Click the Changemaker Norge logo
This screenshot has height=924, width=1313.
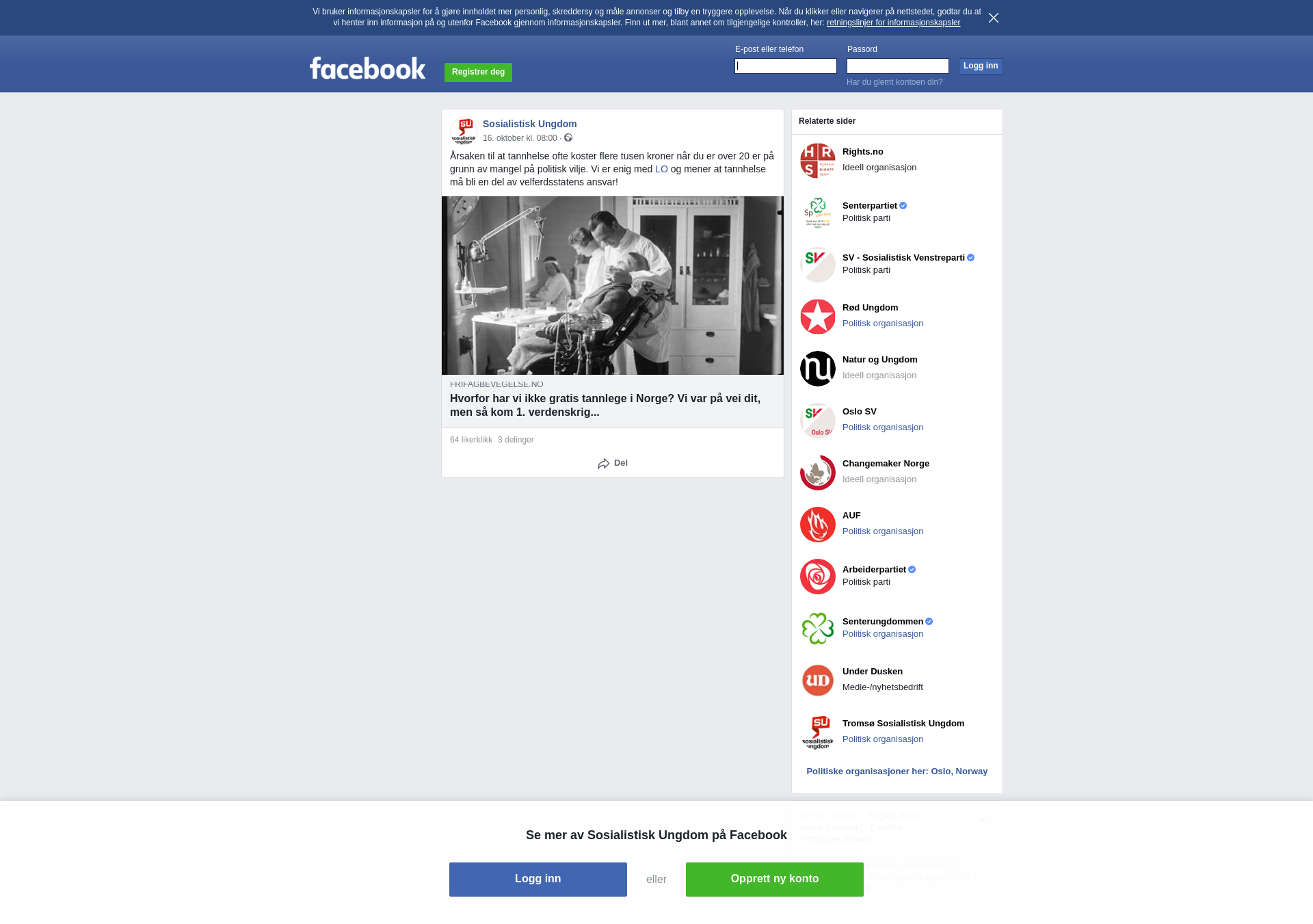tap(818, 473)
